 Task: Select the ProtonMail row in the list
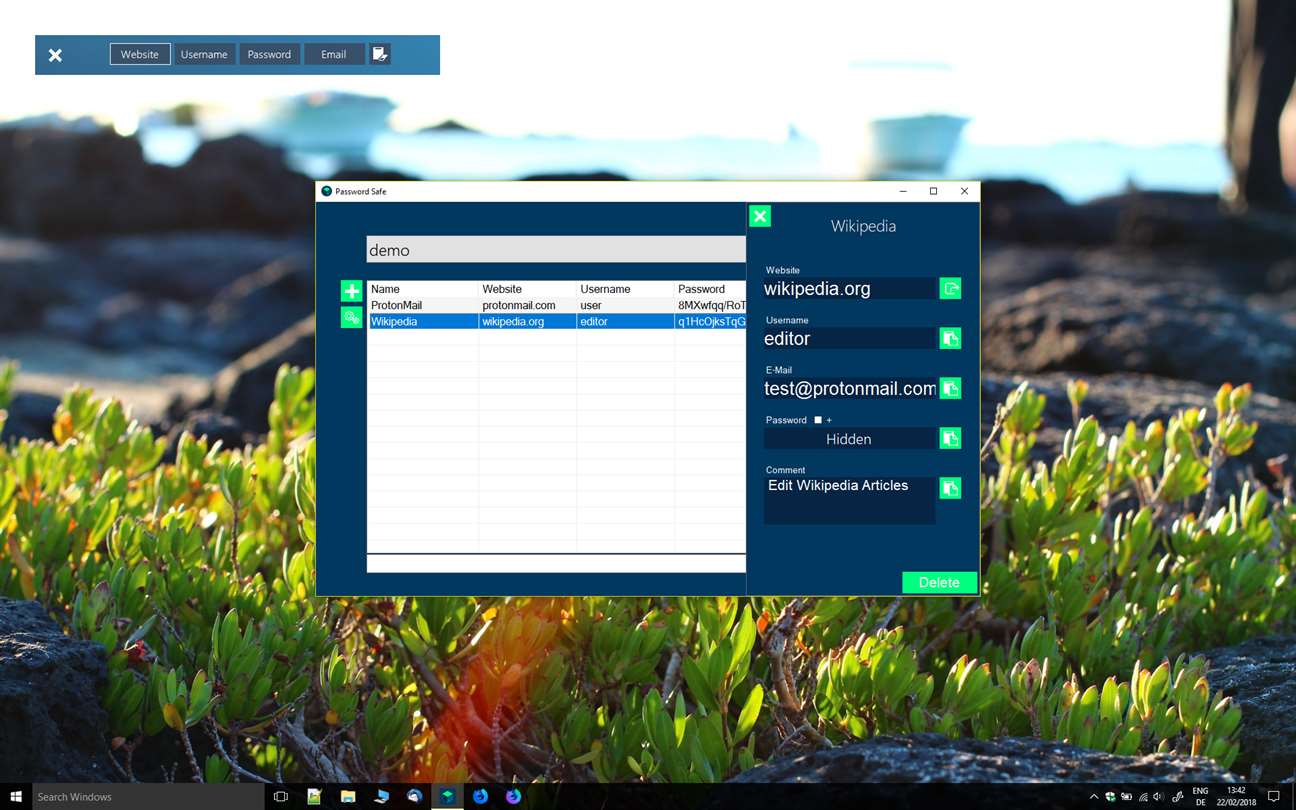[x=556, y=305]
